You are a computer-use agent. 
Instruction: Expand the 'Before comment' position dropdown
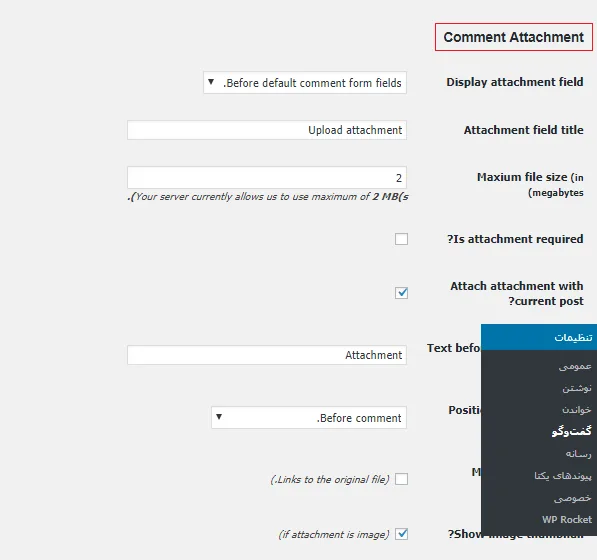309,418
